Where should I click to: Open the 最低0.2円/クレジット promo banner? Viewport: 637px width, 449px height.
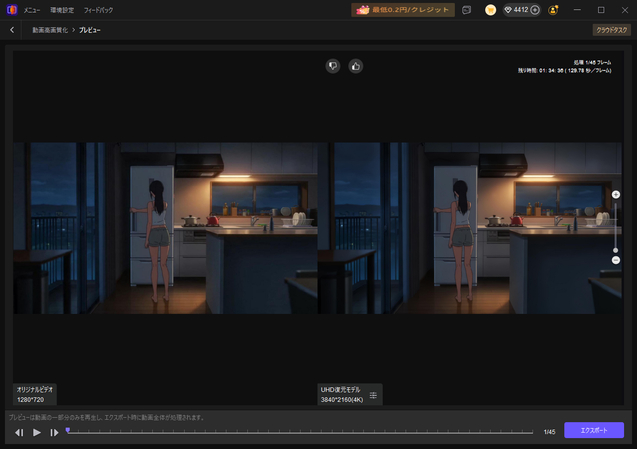(x=403, y=10)
